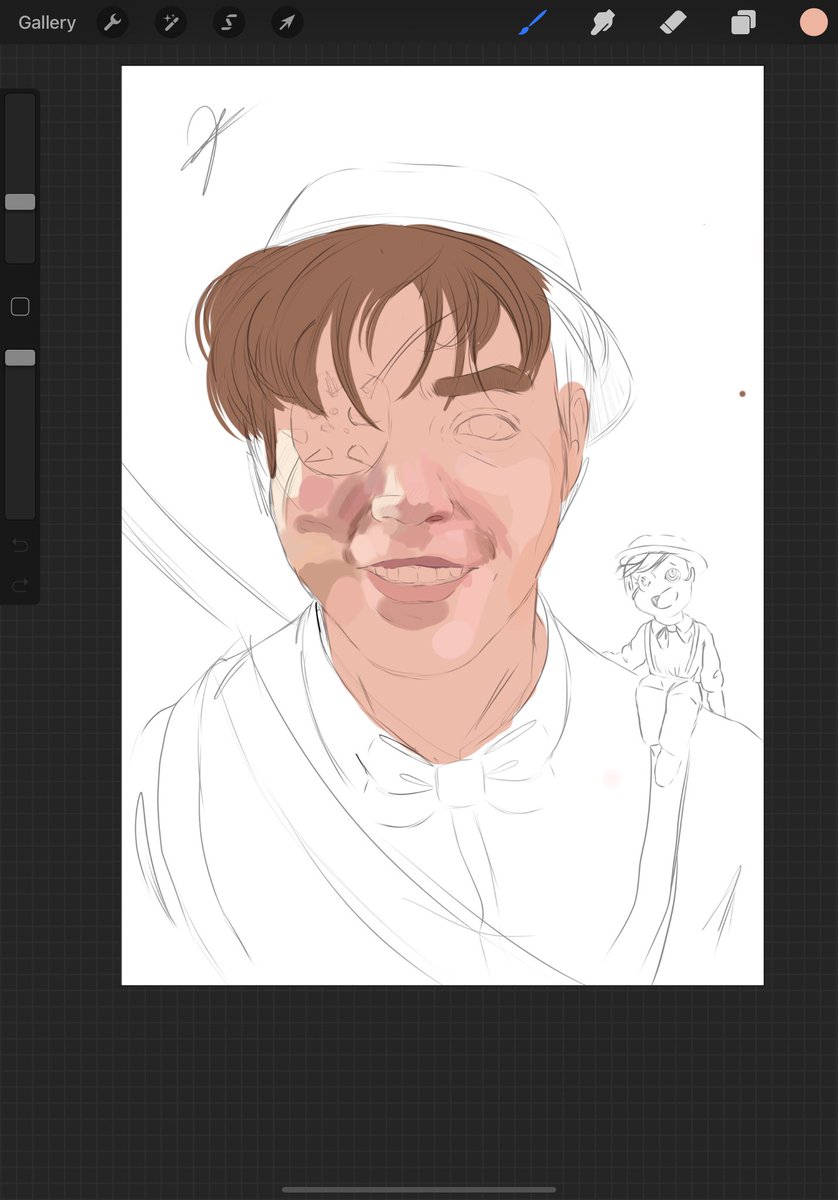Undo the last action with sidebar arrow
Image resolution: width=838 pixels, height=1200 pixels.
tap(20, 545)
